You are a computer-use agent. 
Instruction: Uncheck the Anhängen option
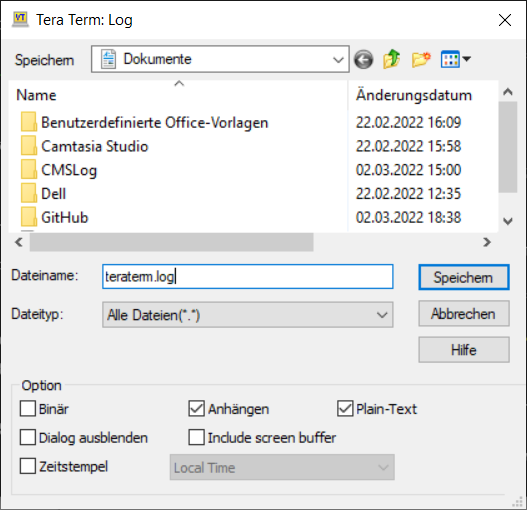click(196, 408)
